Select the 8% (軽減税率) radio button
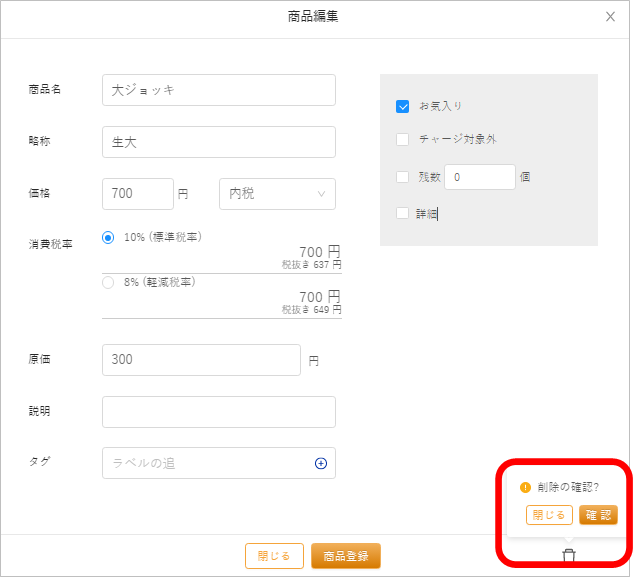Image resolution: width=633 pixels, height=577 pixels. tap(108, 282)
